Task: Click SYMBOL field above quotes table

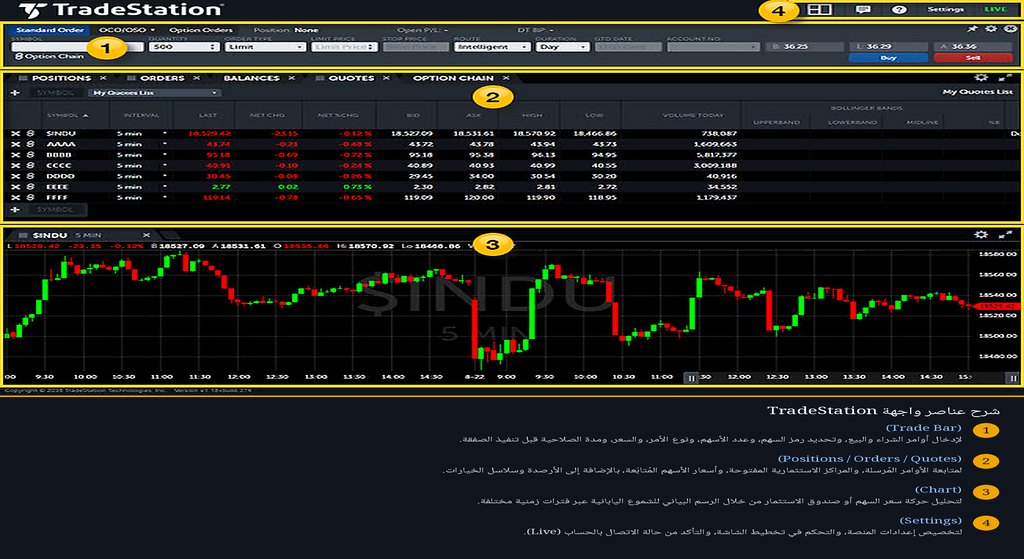Action: [x=54, y=93]
